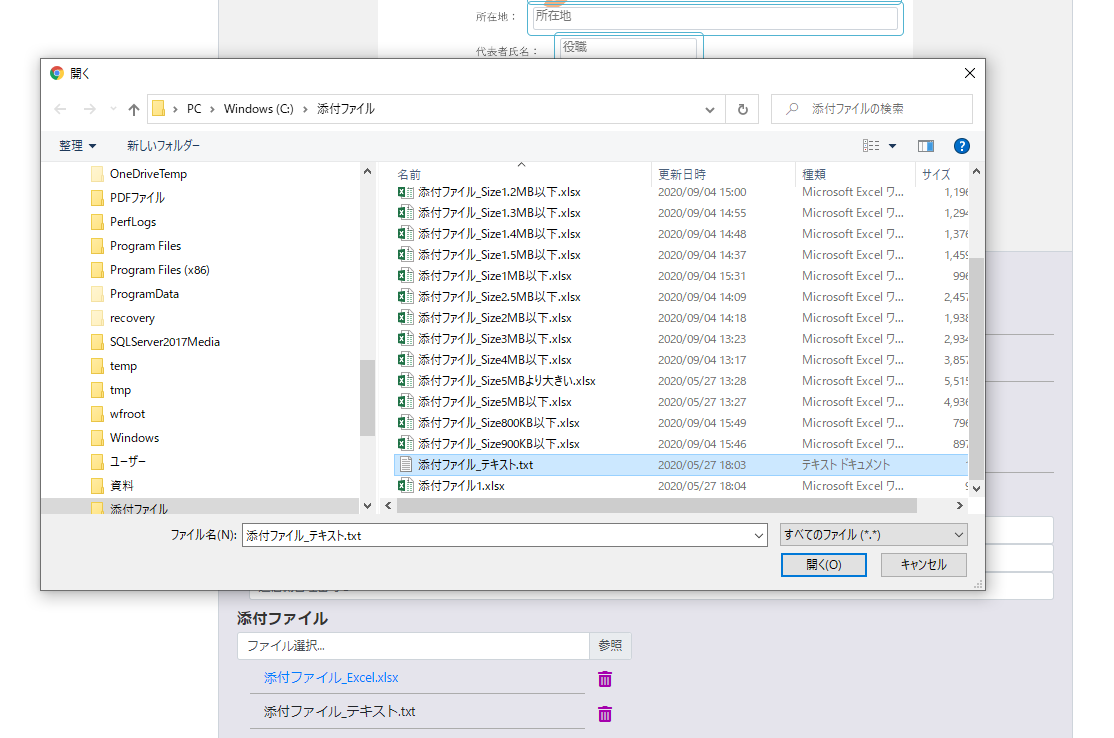Open the view options dropdown arrow
This screenshot has width=1114, height=738.
click(x=893, y=146)
